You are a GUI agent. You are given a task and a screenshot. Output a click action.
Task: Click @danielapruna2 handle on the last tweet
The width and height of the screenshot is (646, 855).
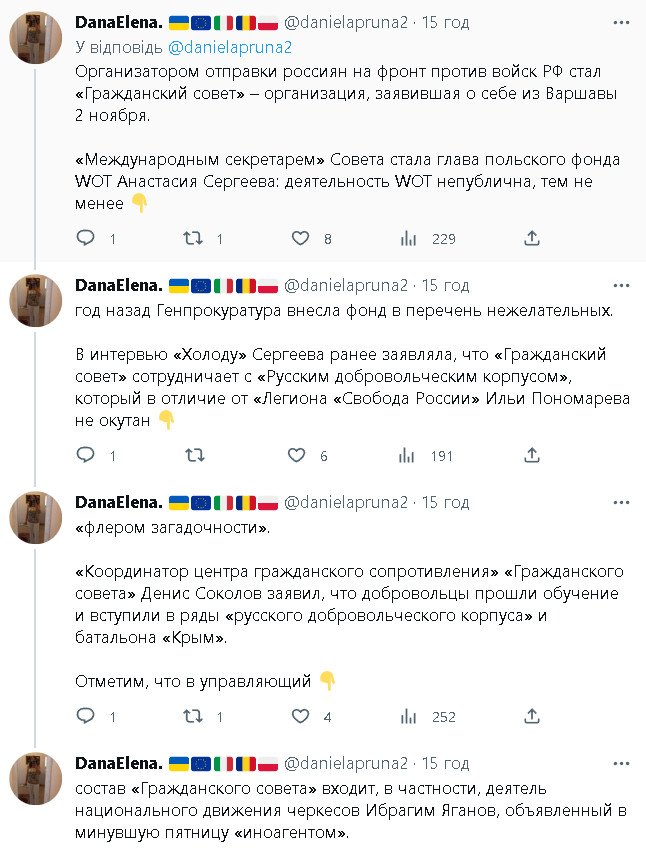pyautogui.click(x=348, y=763)
